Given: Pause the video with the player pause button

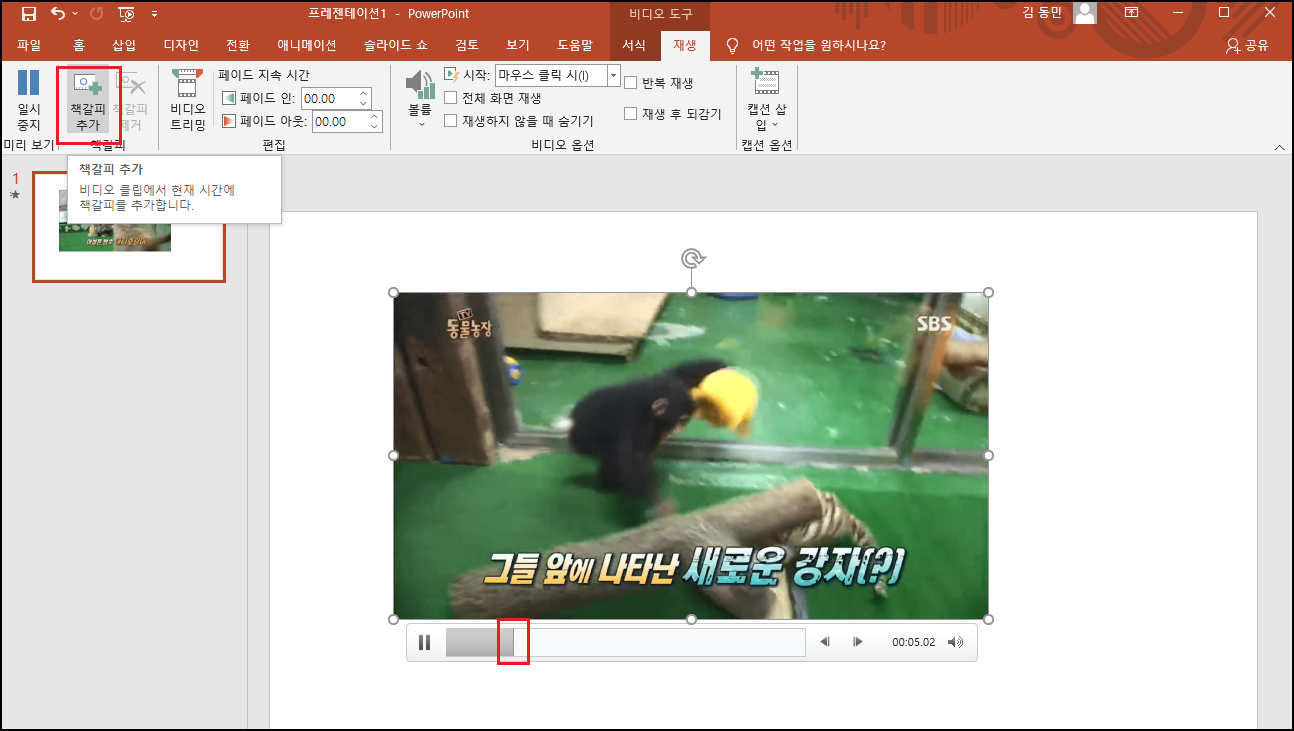Looking at the screenshot, I should point(424,642).
